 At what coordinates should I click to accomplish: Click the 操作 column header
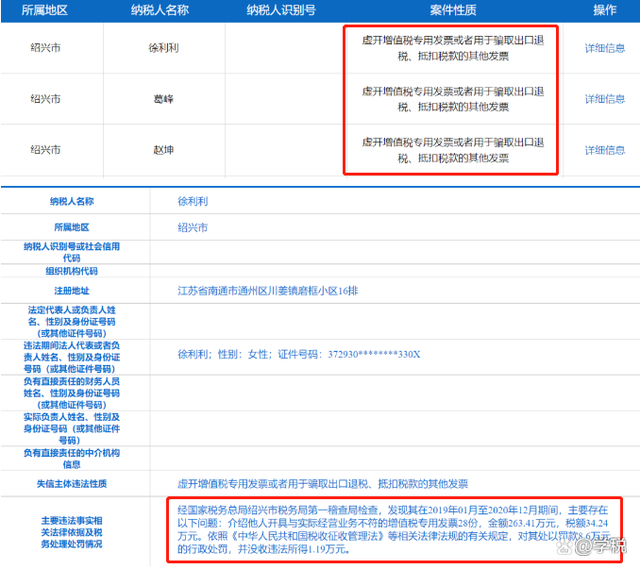604,10
